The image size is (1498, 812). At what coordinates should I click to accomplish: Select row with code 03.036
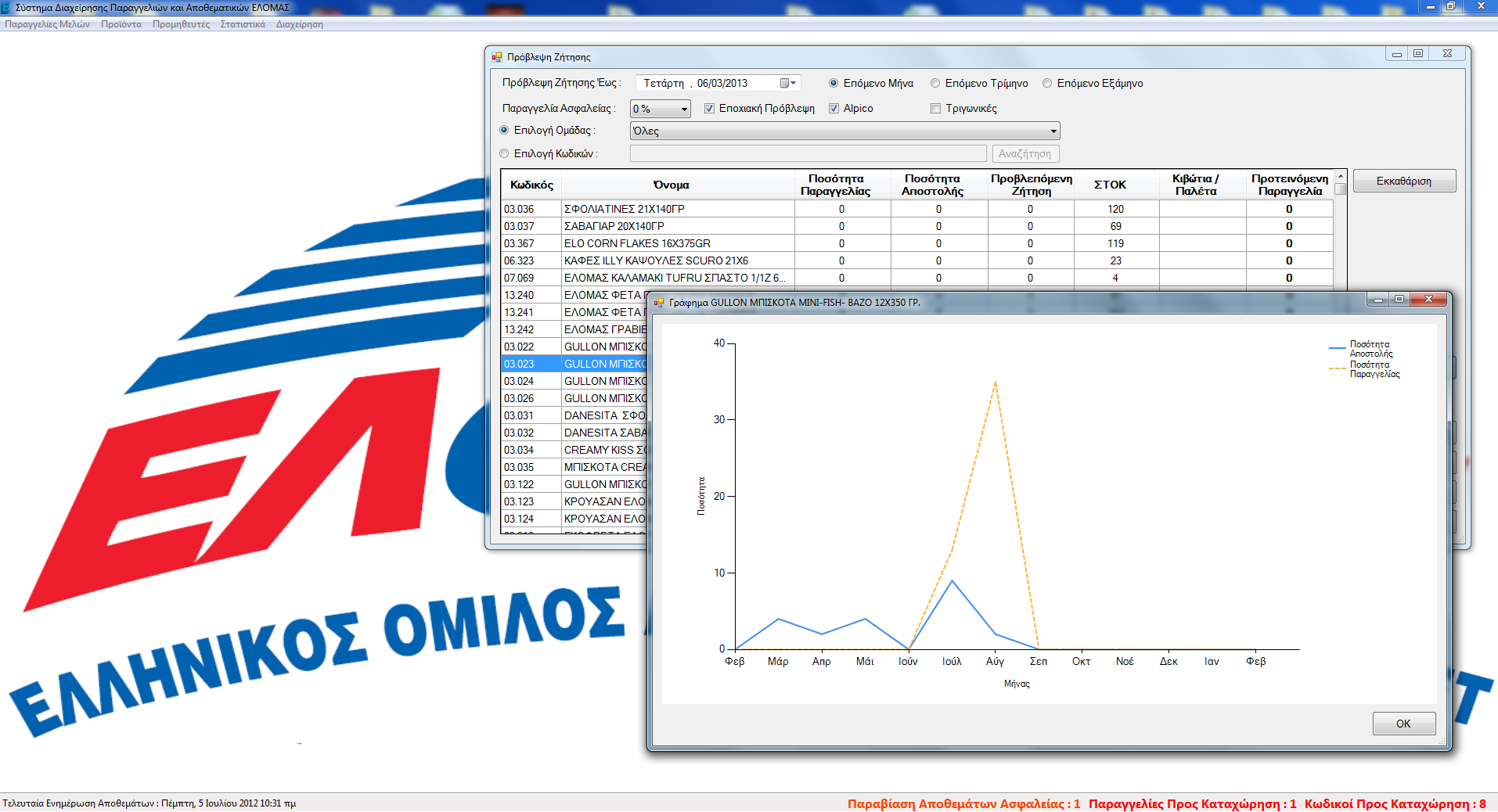pyautogui.click(x=917, y=209)
